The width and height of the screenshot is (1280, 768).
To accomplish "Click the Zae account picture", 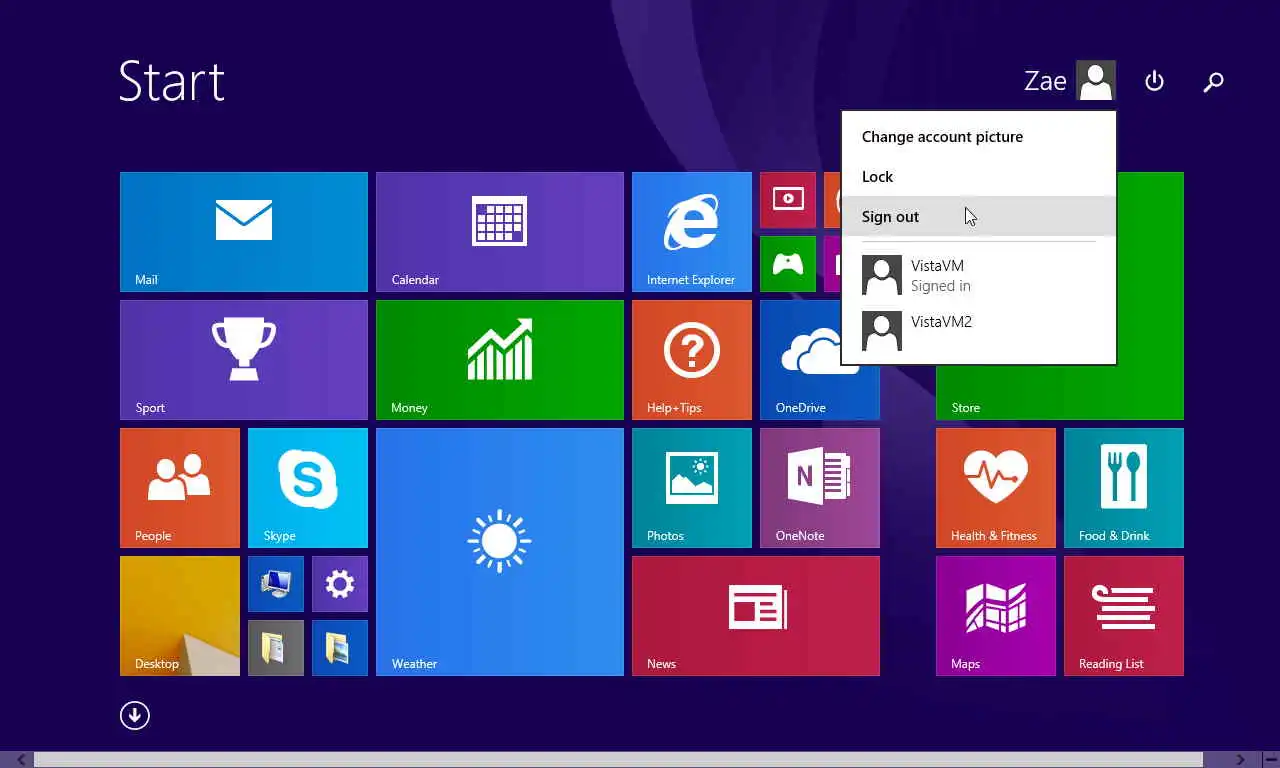I will pos(1096,81).
